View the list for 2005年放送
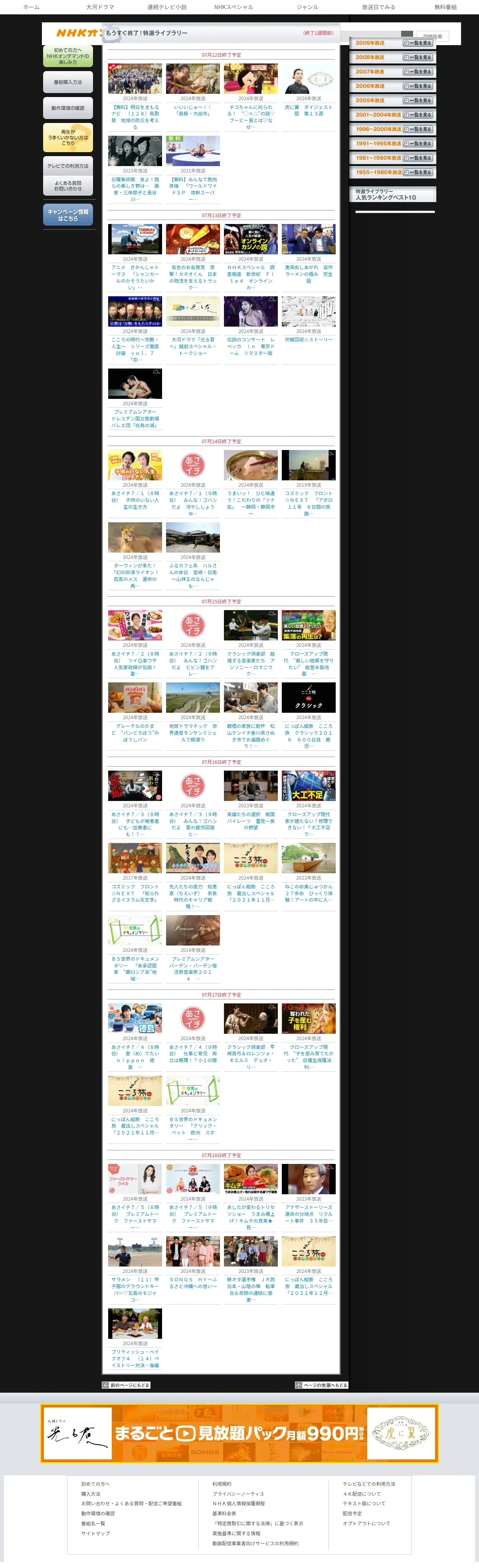Screen dimensions: 479x1568 (418, 101)
